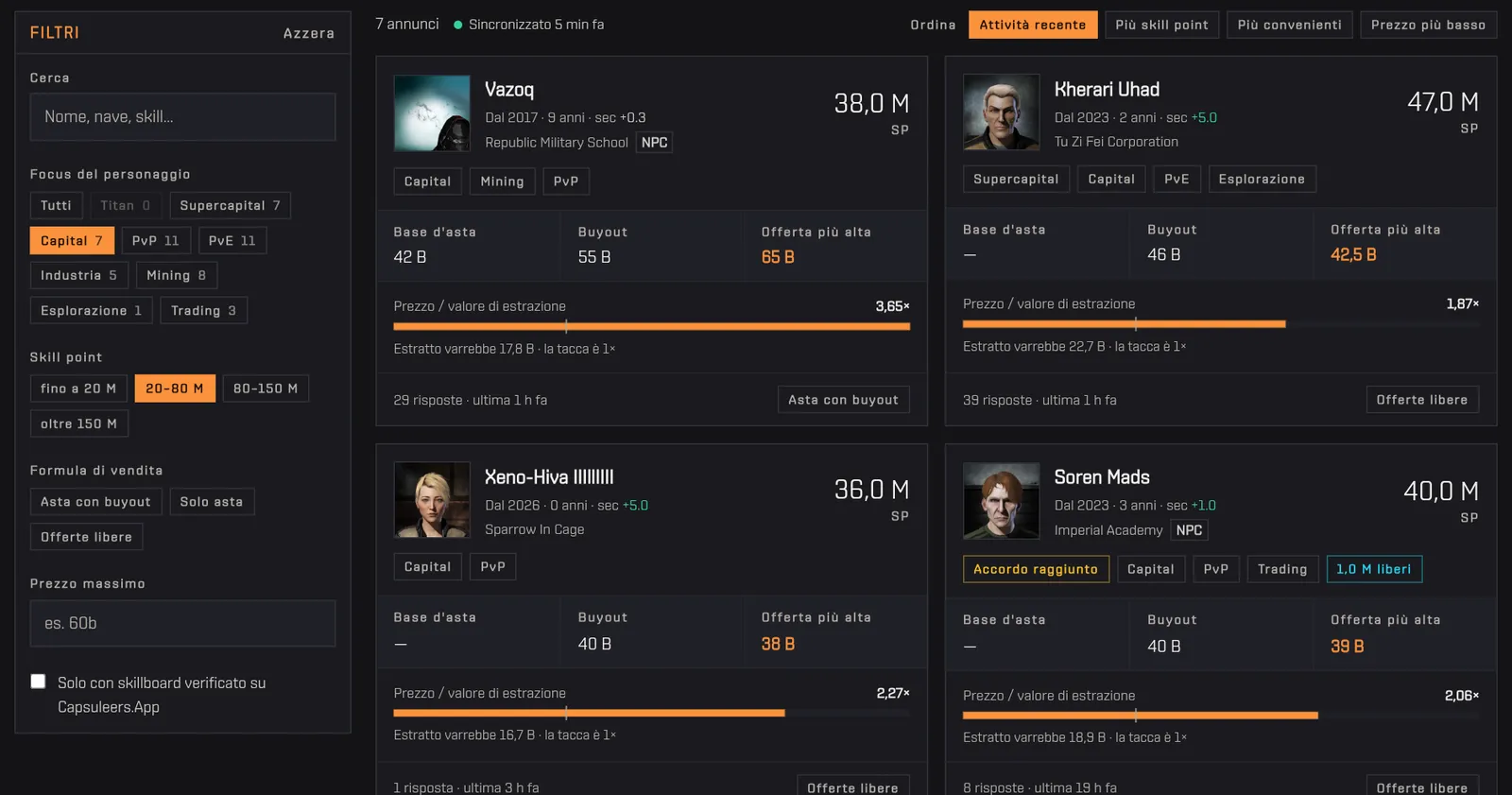Screen dimensions: 1512x795
Task: Toggle the Trading 3 focus filter
Action: 204,310
